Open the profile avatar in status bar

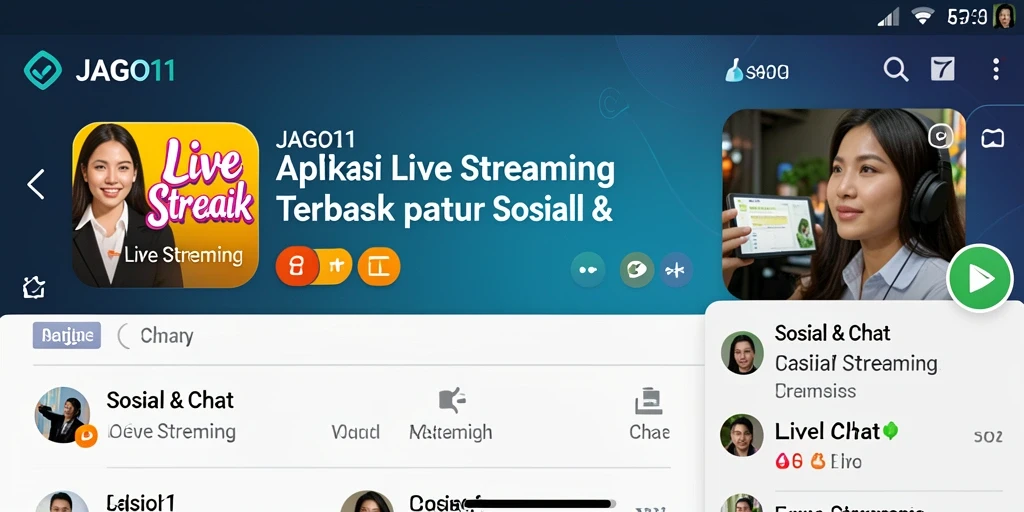pos(1004,16)
